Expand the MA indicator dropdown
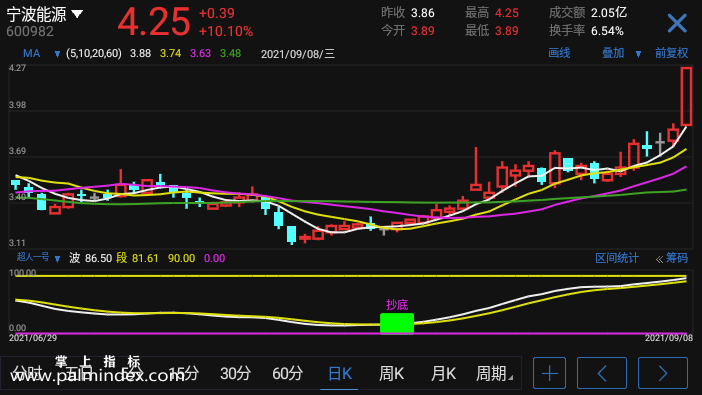702x395 pixels. [x=57, y=54]
